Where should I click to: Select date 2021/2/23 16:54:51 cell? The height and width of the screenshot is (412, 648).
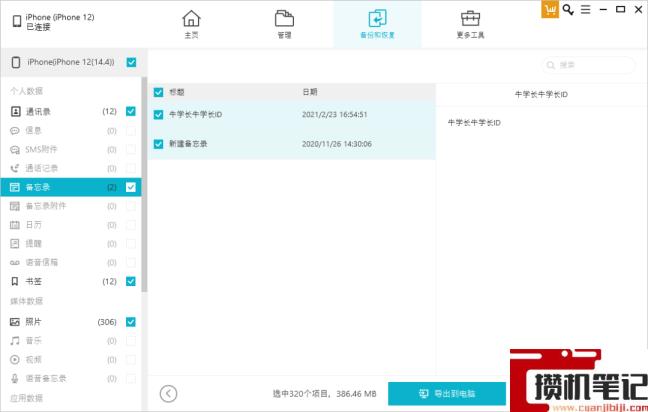[334, 114]
